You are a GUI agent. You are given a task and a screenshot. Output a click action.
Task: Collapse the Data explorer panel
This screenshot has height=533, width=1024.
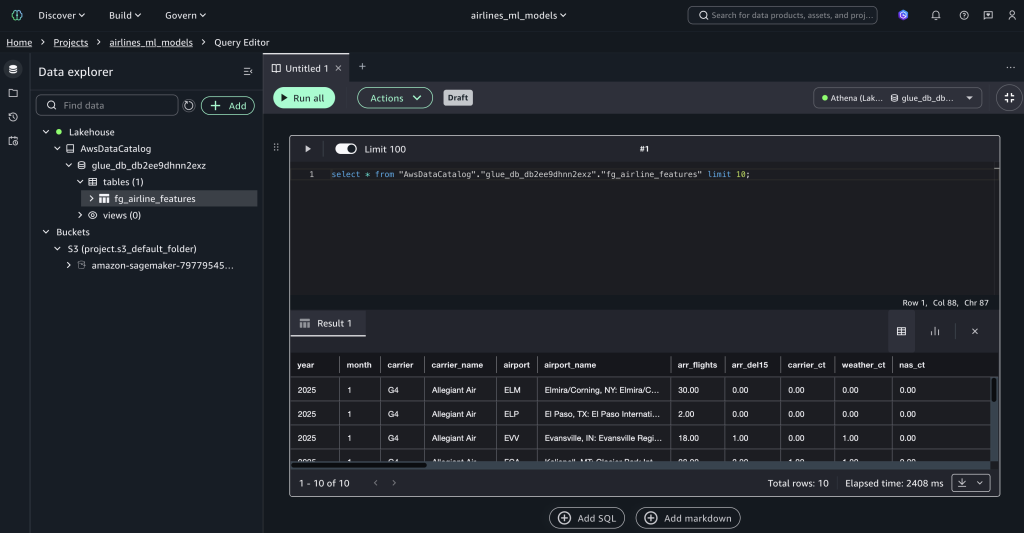[248, 72]
